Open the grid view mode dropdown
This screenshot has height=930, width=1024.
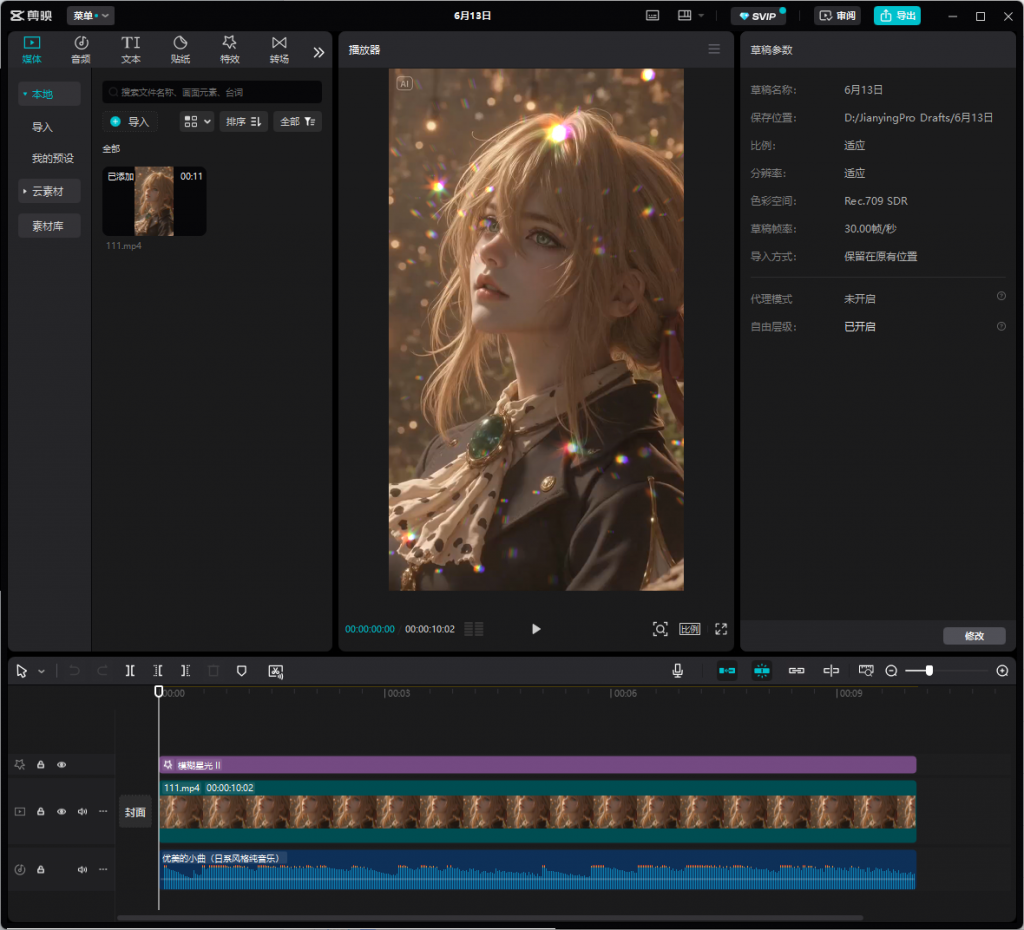[x=197, y=121]
